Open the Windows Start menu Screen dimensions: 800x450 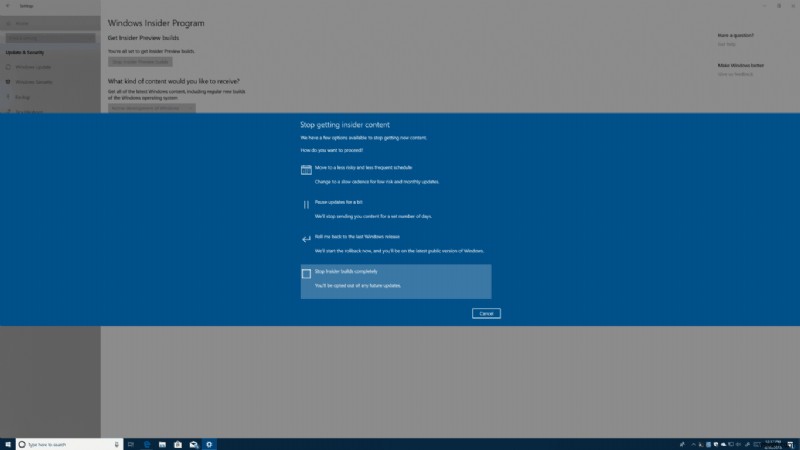pos(8,444)
